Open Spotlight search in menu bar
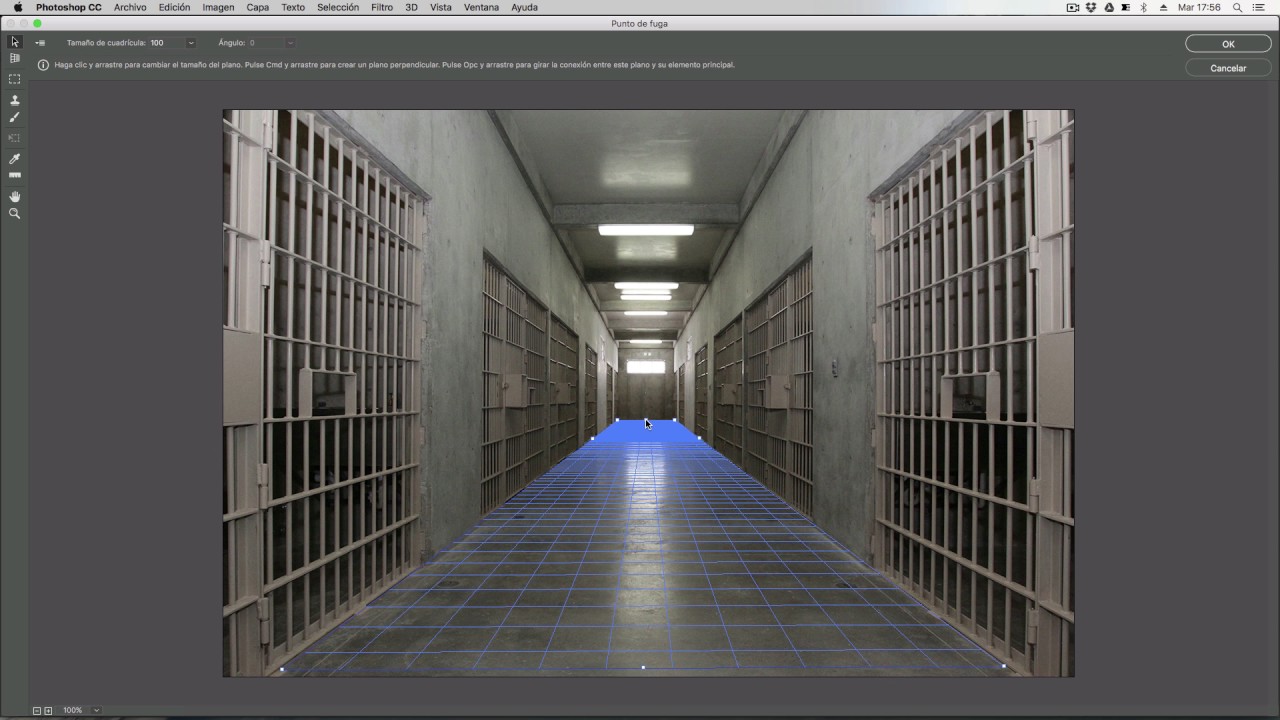The width and height of the screenshot is (1280, 720). (1237, 7)
